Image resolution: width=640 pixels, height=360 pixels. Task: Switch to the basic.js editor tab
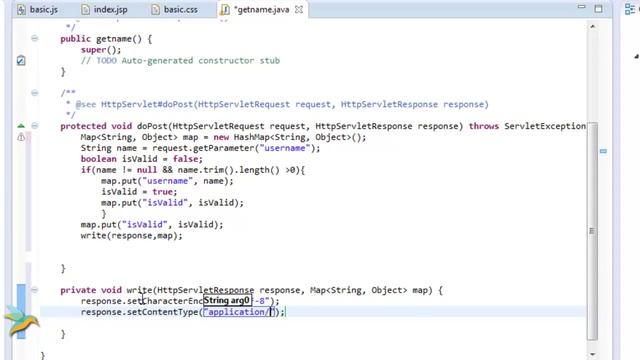coord(38,9)
